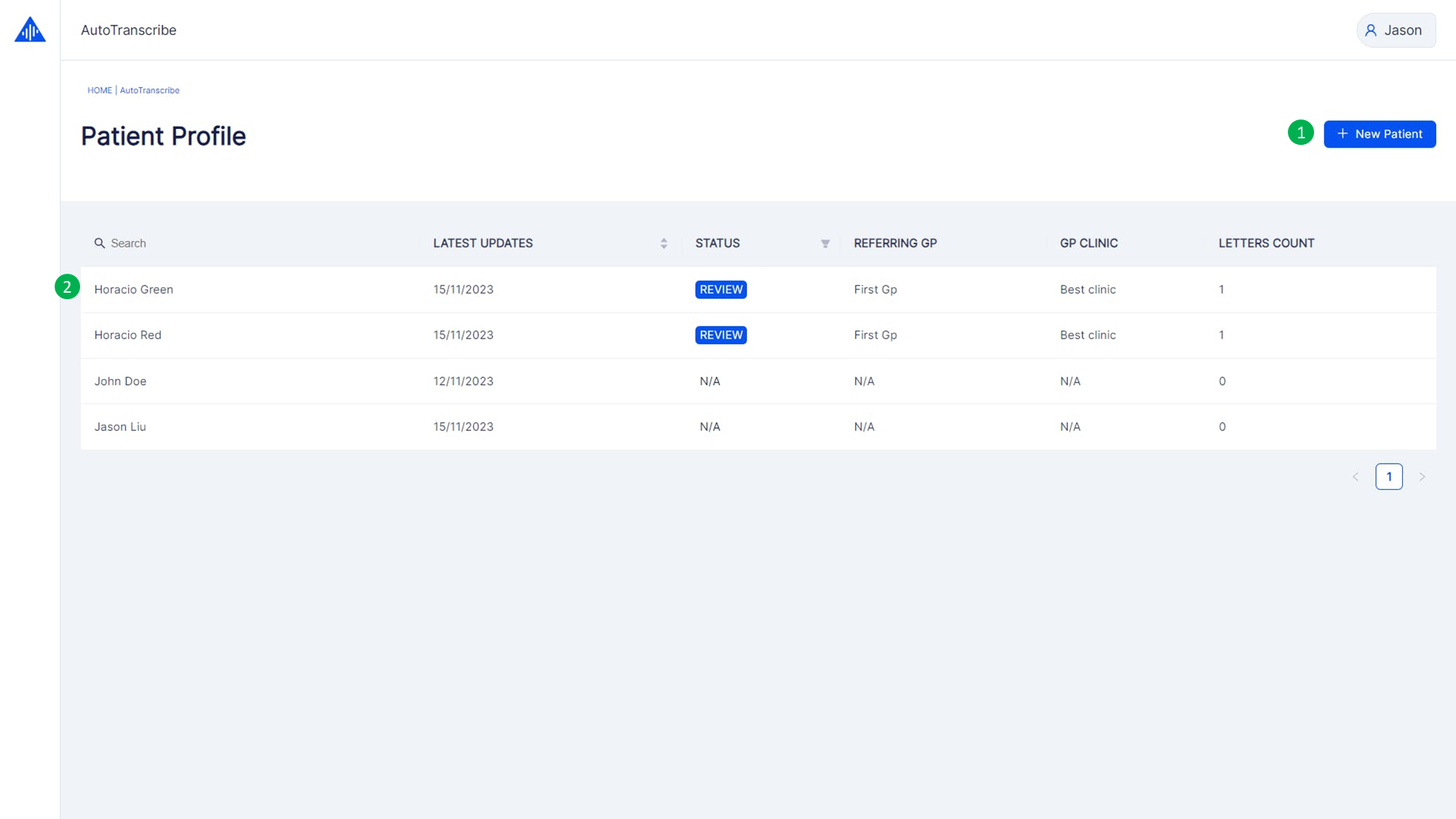Click REVIEW badge for Horacio Red
The image size is (1456, 819).
pos(721,335)
